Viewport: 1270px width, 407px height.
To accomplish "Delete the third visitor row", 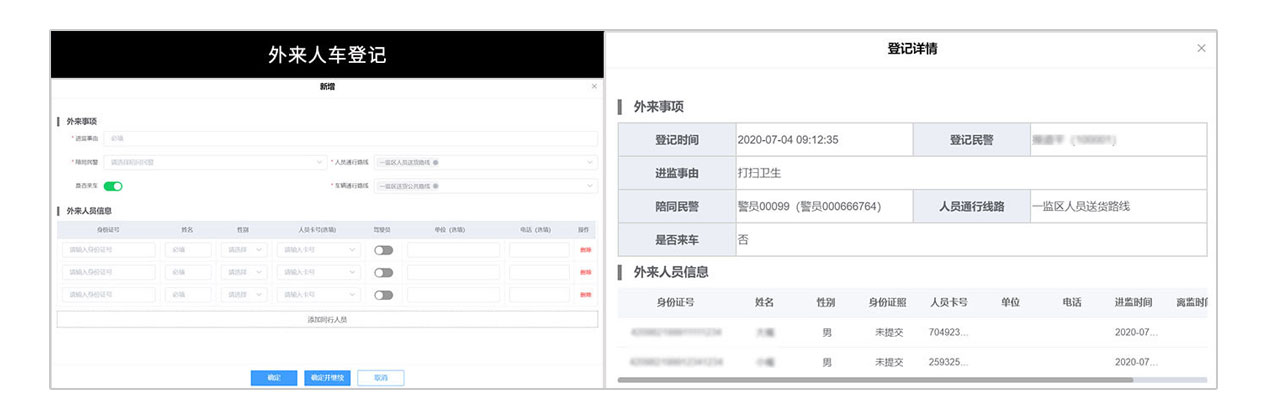I will (586, 295).
